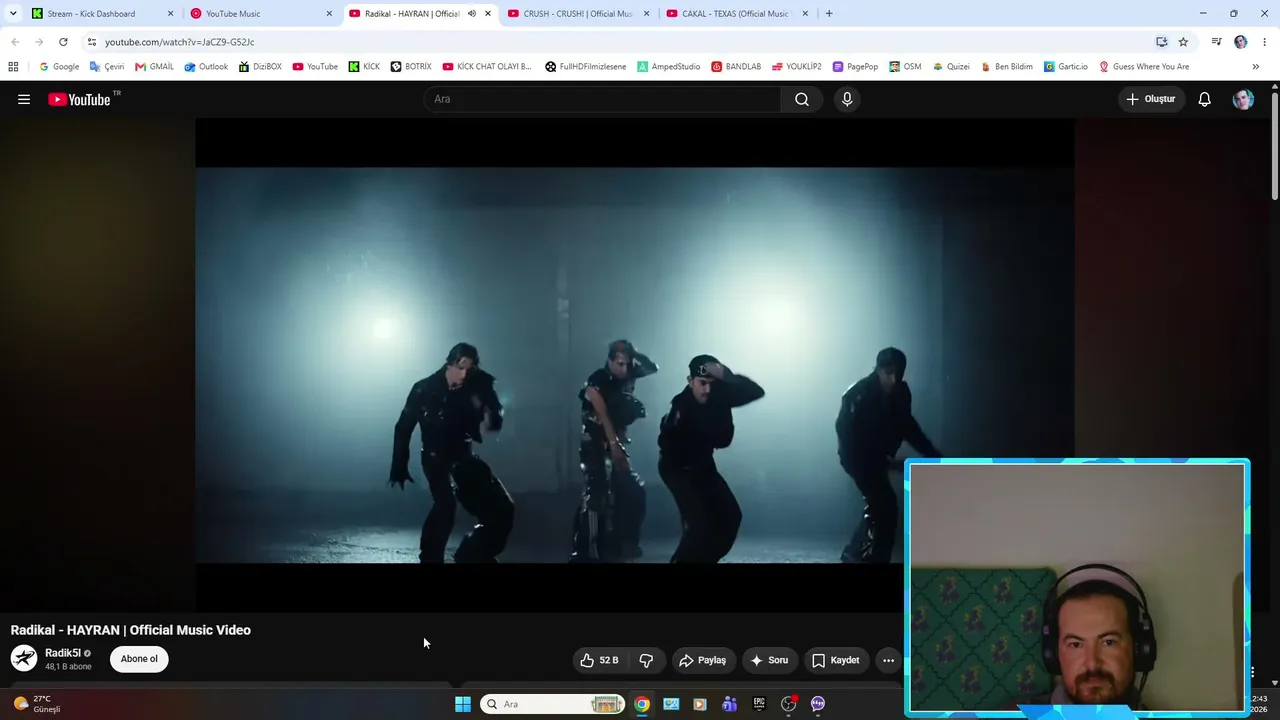The width and height of the screenshot is (1280, 720).
Task: Click the video title "Radikal - HAYRAN | Official Music Video"
Action: (131, 630)
